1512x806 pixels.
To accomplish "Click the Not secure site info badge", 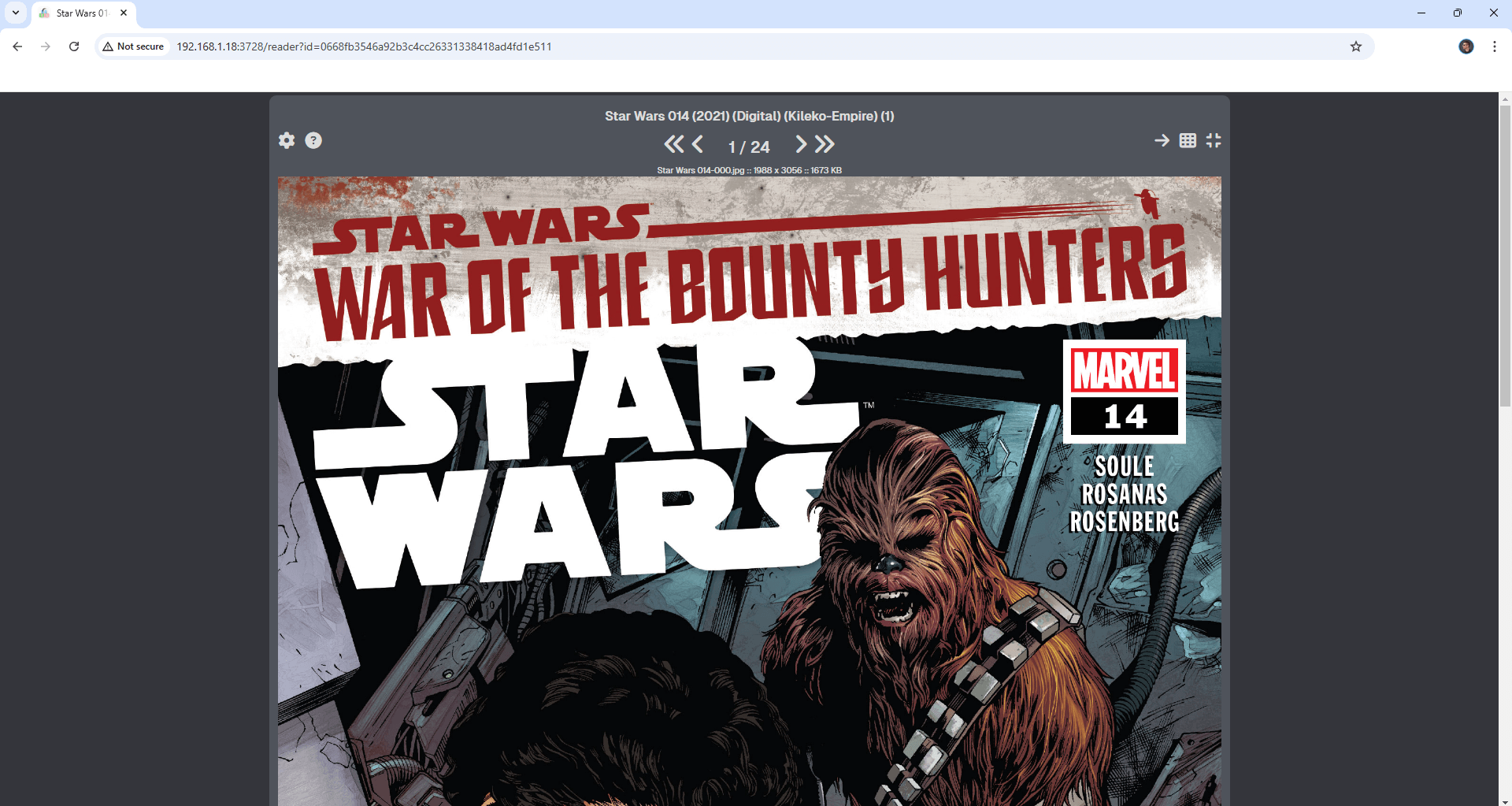I will (133, 46).
